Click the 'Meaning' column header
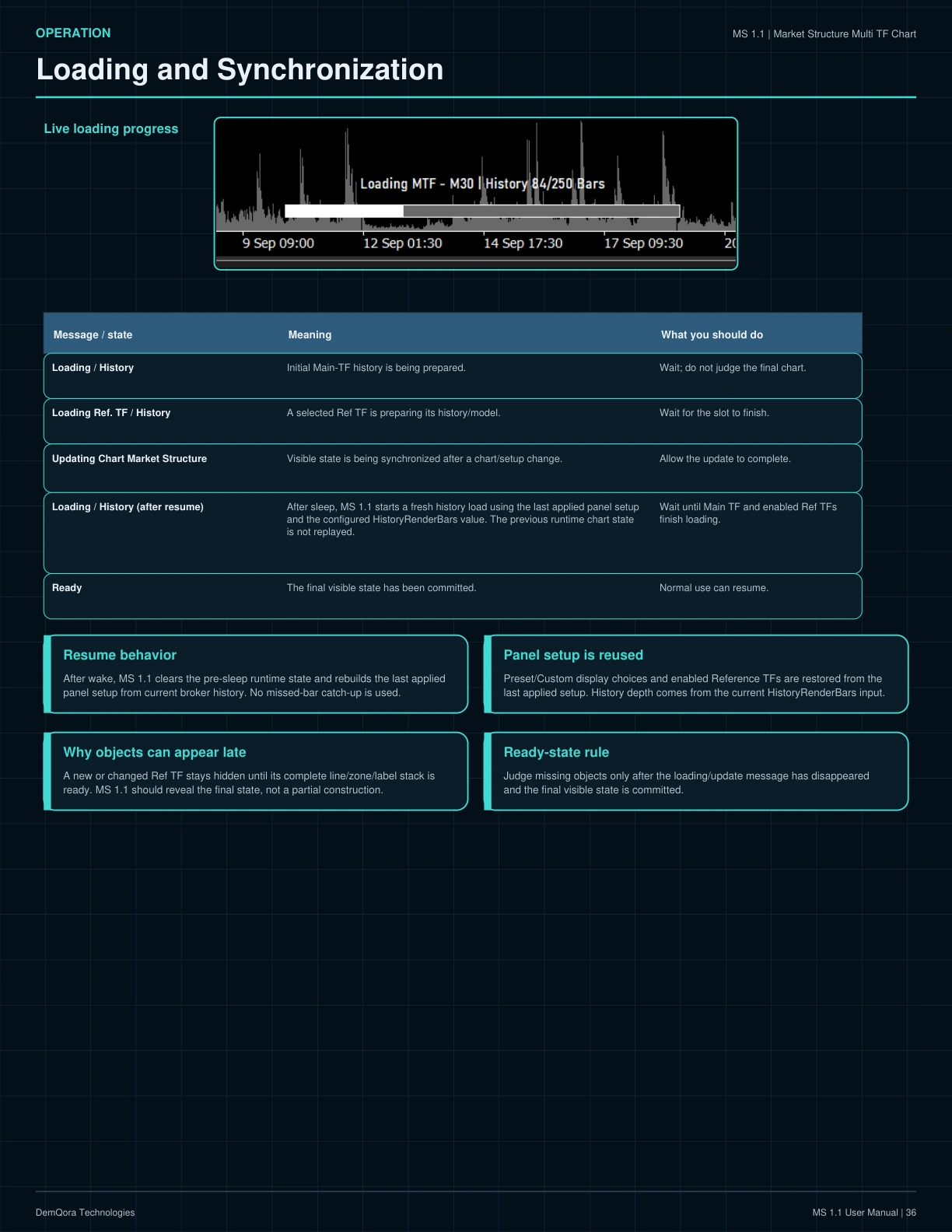 310,334
